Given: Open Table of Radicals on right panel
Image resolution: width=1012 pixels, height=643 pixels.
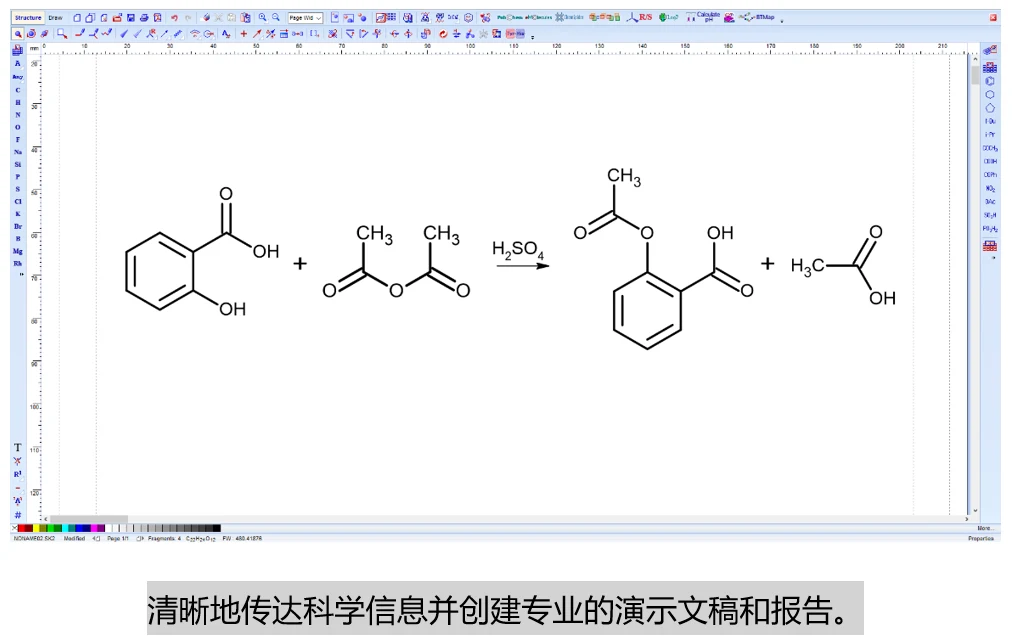Looking at the screenshot, I should pyautogui.click(x=989, y=67).
